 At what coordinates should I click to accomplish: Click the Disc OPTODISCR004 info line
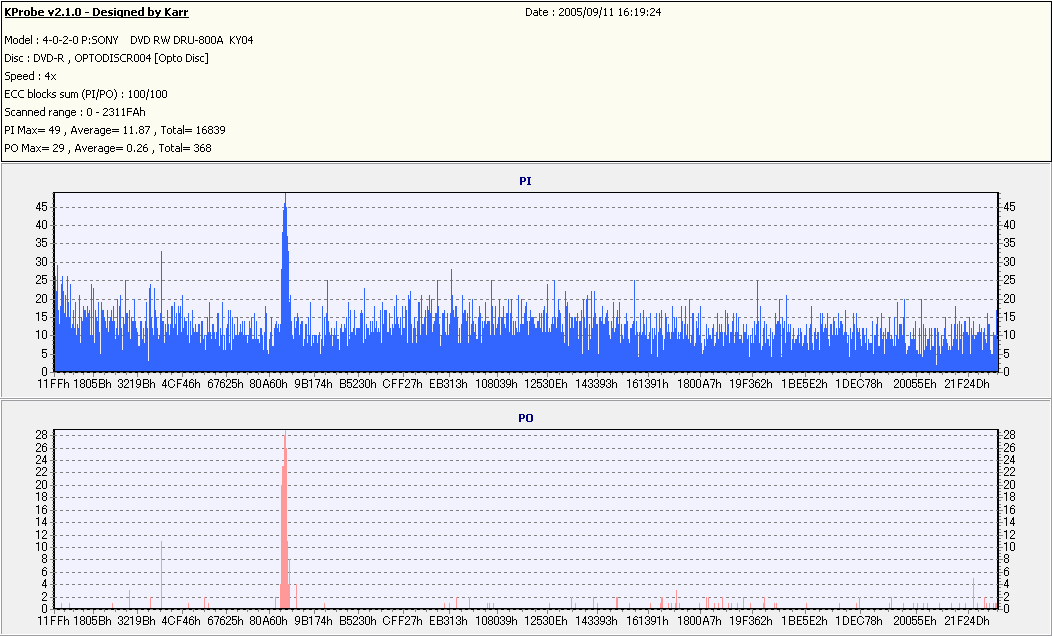(107, 58)
